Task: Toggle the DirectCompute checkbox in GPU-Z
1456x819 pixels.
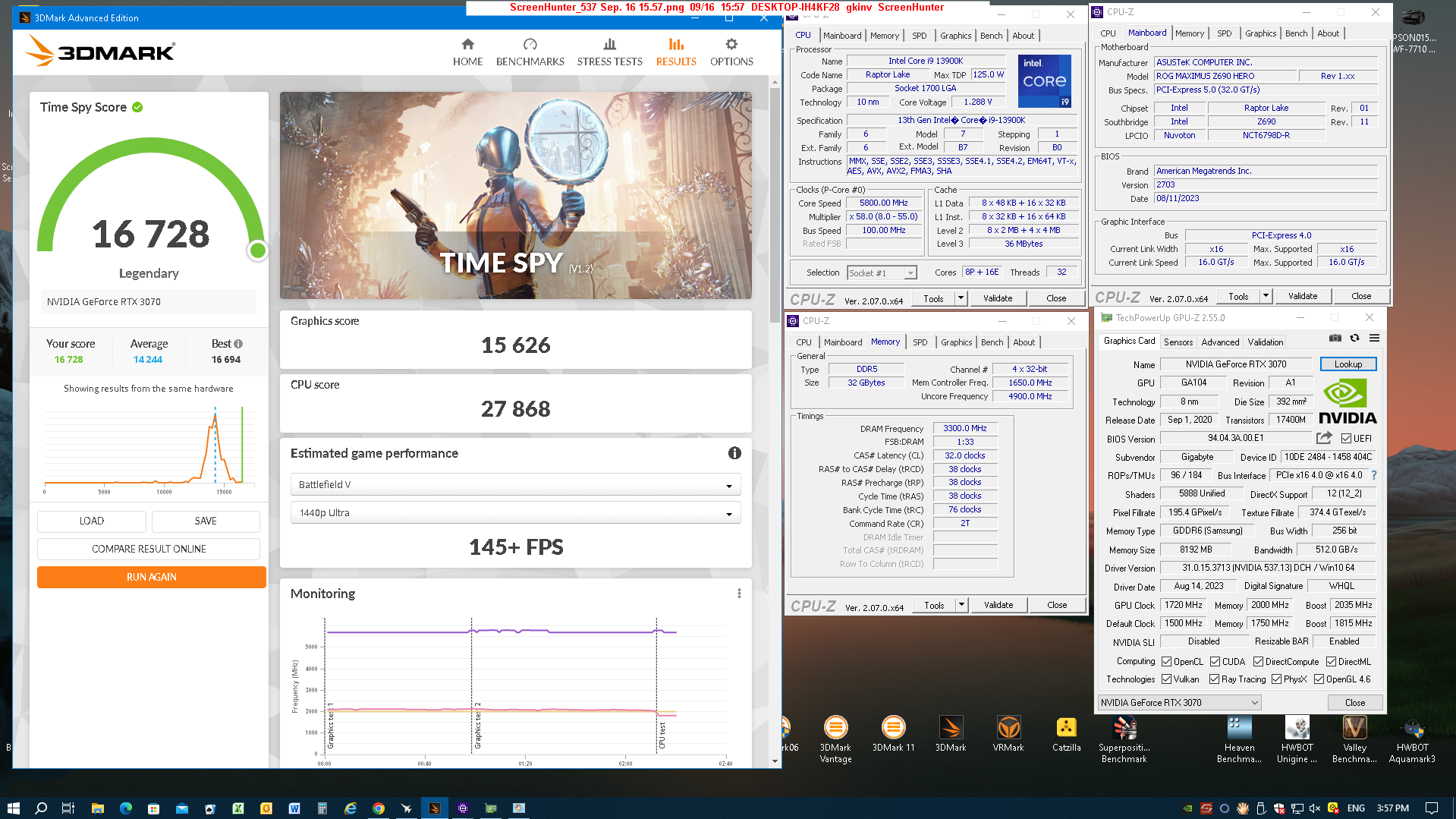Action: 1258,662
